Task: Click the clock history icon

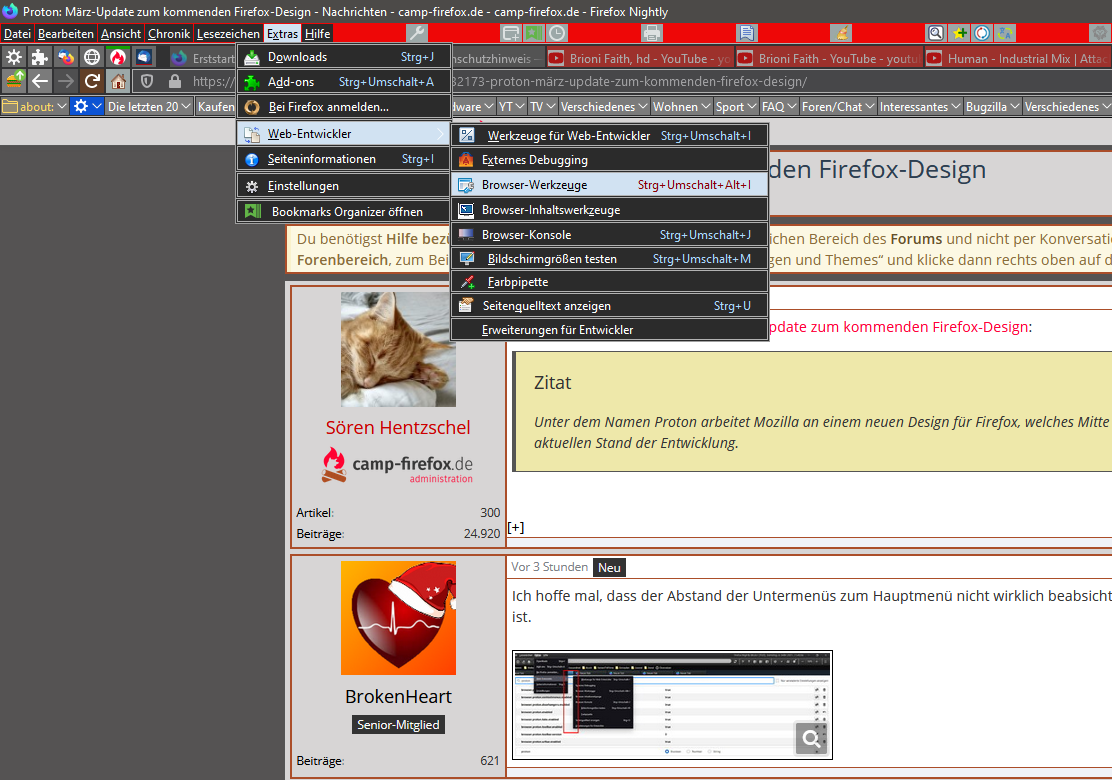Action: coord(556,33)
